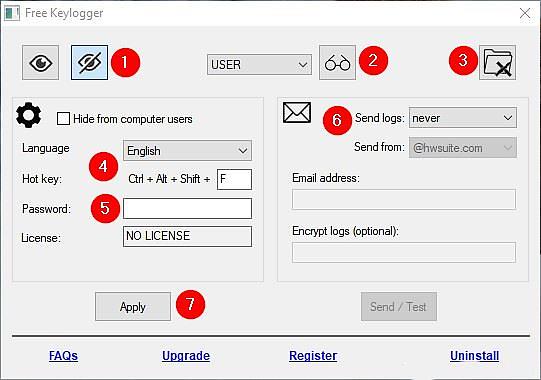Click the "Hide from computer users" label text
Viewport: 541px width, 380px height.
[x=133, y=119]
